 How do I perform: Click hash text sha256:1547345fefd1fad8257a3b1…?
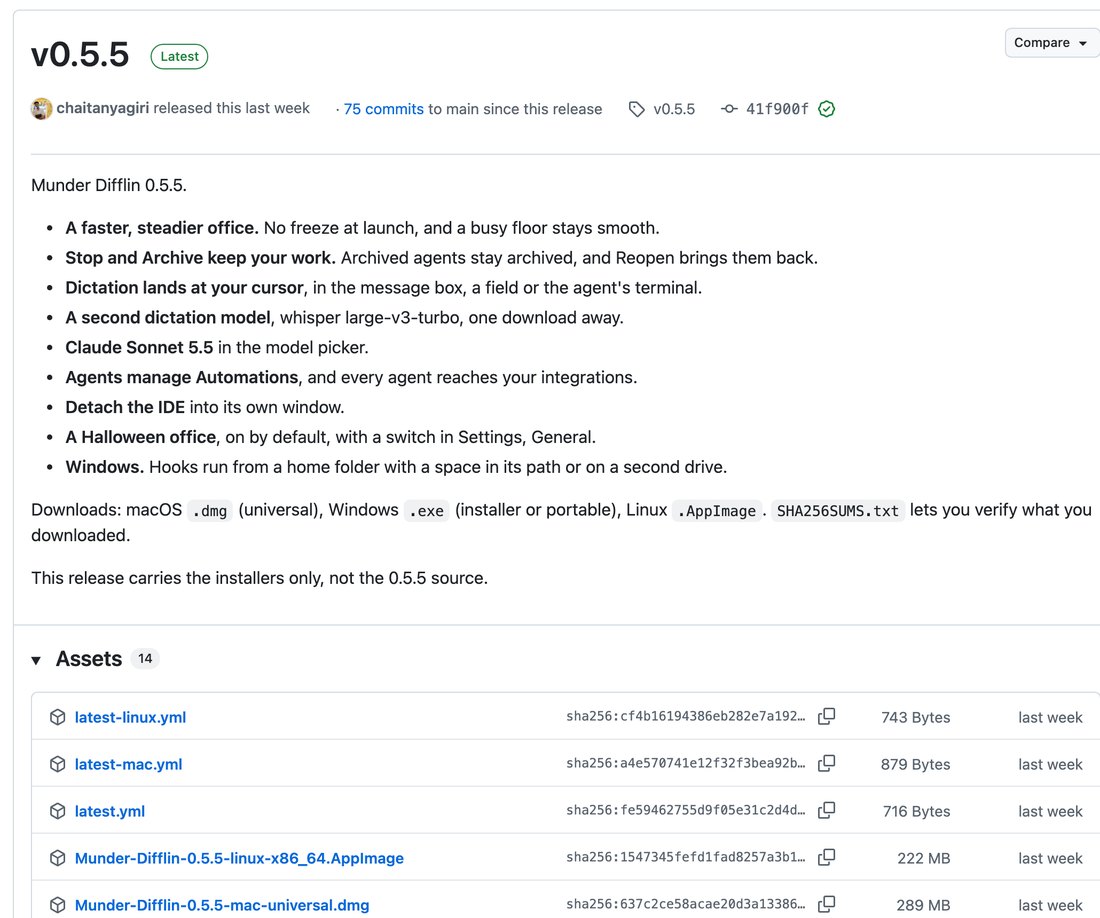click(x=685, y=857)
